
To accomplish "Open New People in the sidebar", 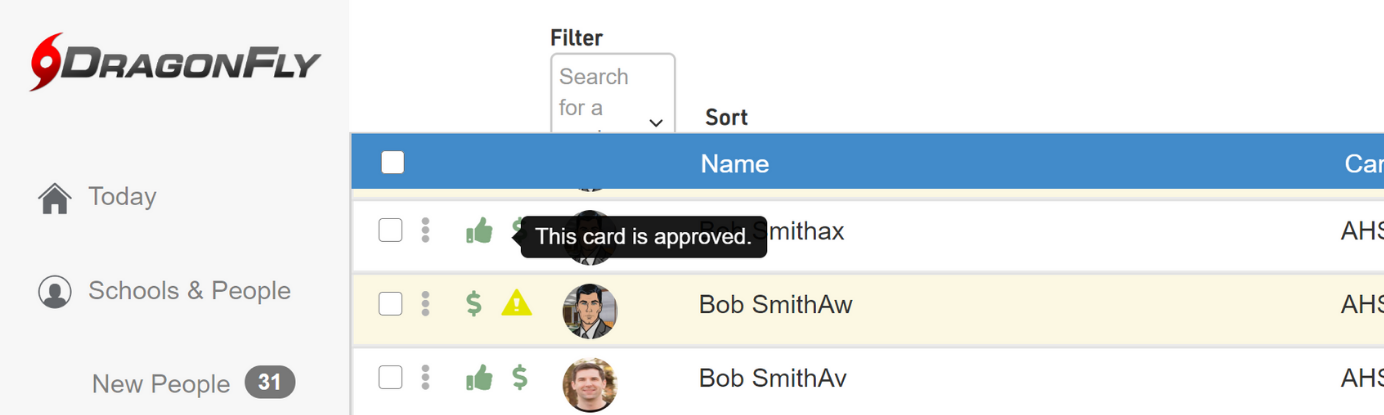I will [x=161, y=384].
